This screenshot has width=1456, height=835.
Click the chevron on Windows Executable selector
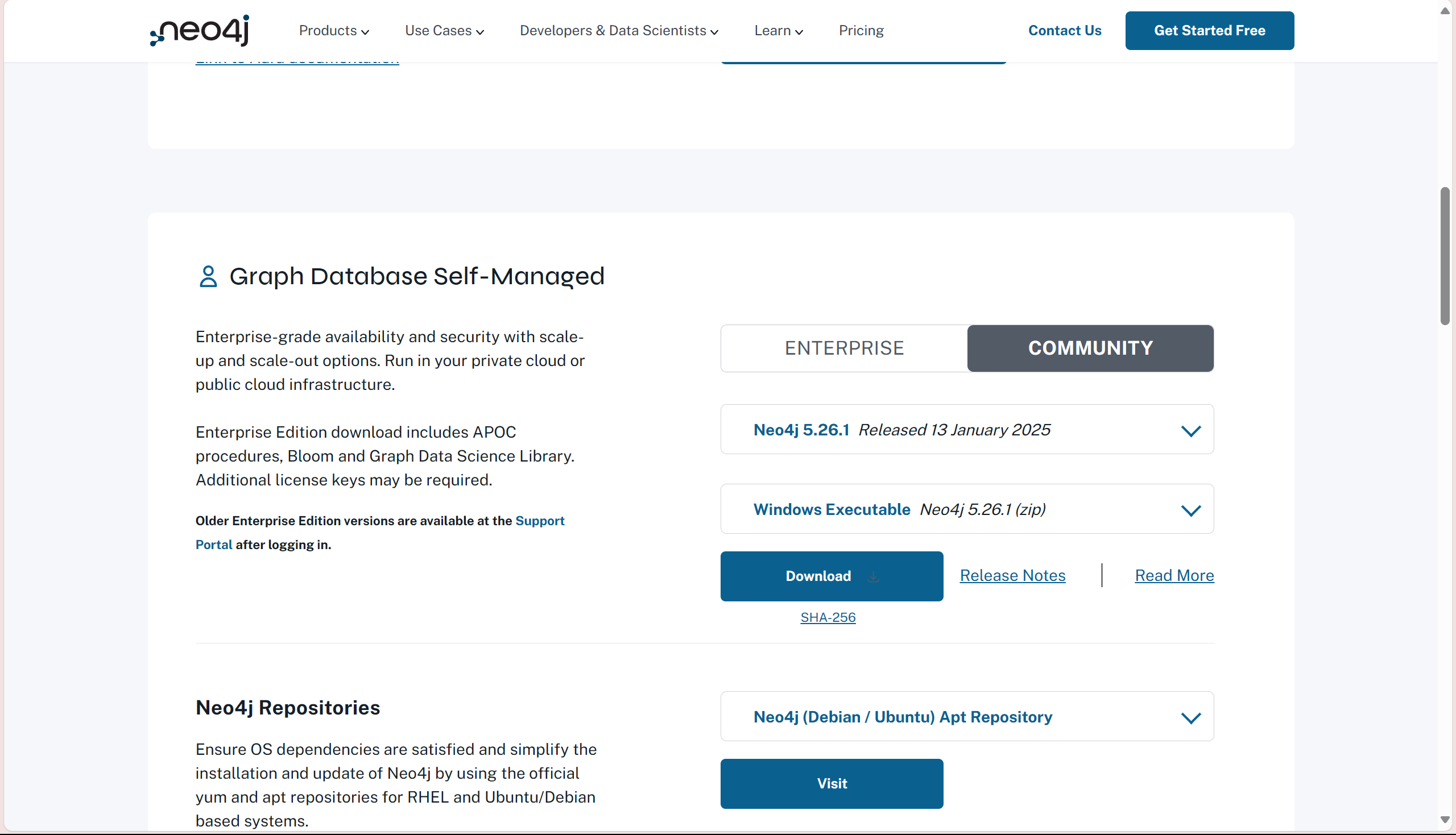[1190, 510]
